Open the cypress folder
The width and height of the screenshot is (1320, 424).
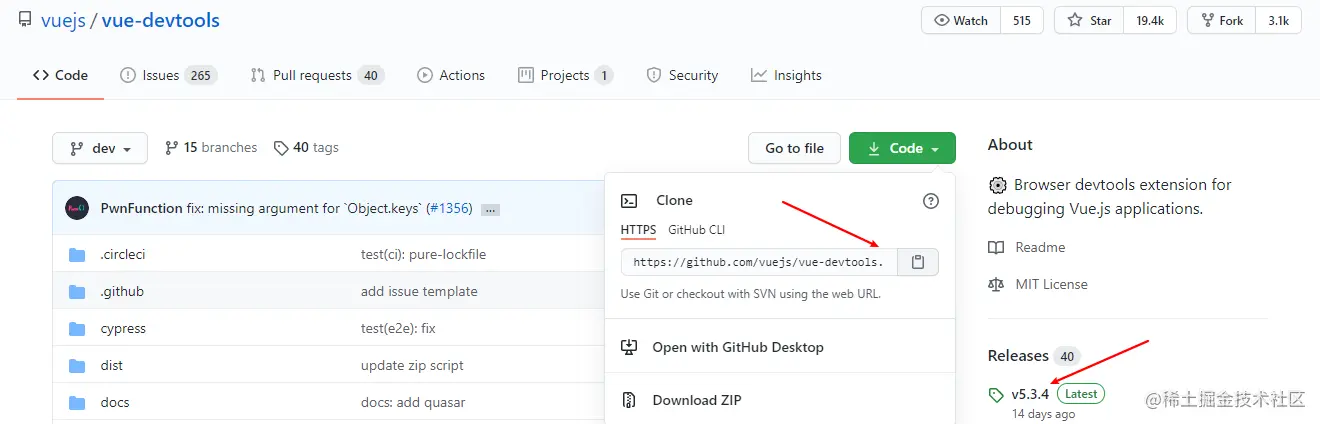click(x=123, y=328)
